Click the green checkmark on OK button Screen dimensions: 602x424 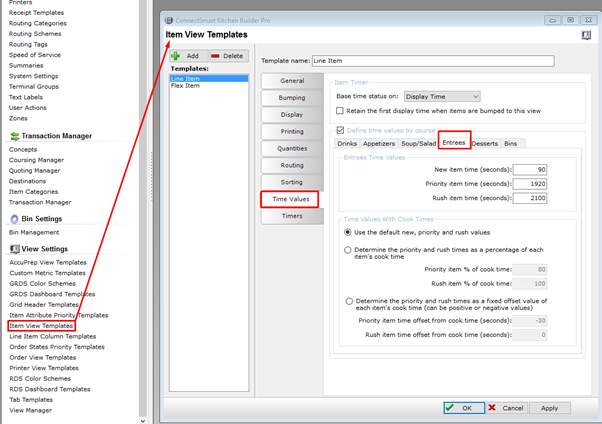coord(452,408)
